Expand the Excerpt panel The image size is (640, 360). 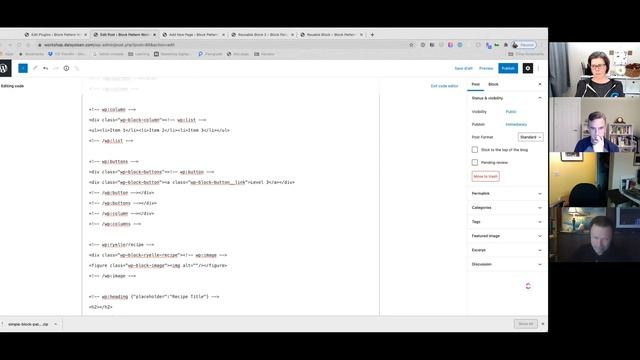pyautogui.click(x=506, y=250)
